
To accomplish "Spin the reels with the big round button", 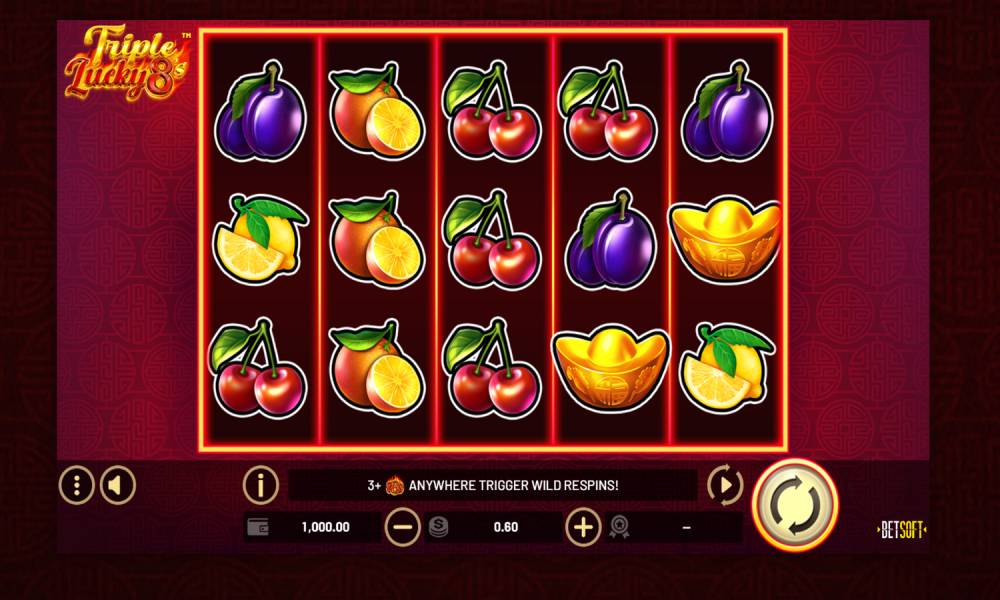I will (x=795, y=504).
